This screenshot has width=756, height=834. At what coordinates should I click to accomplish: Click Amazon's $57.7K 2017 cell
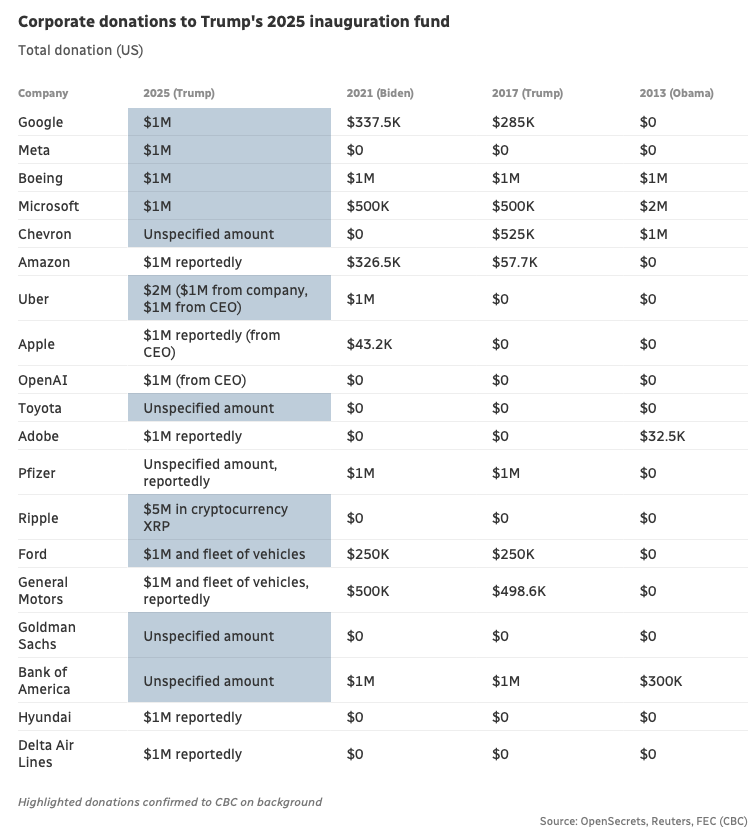click(x=514, y=262)
